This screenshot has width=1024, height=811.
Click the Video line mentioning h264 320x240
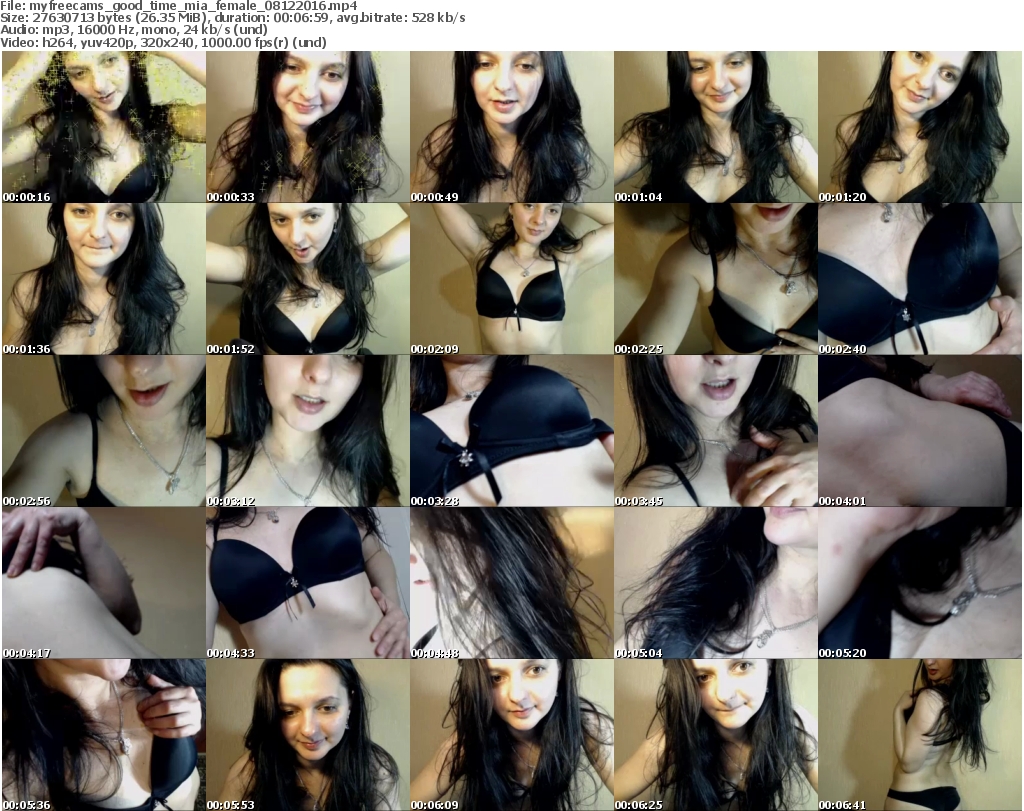(163, 42)
